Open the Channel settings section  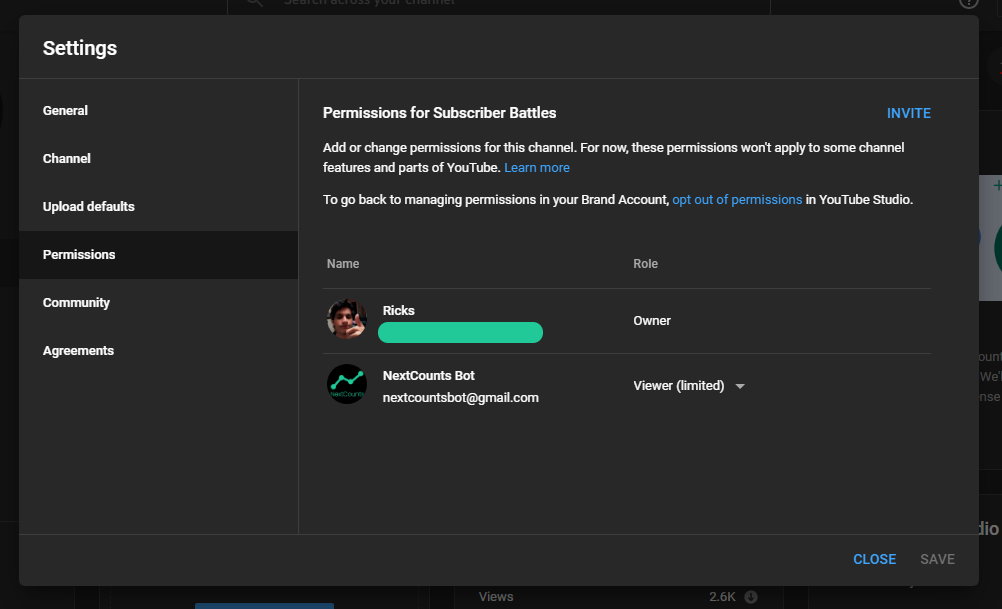tap(158, 158)
